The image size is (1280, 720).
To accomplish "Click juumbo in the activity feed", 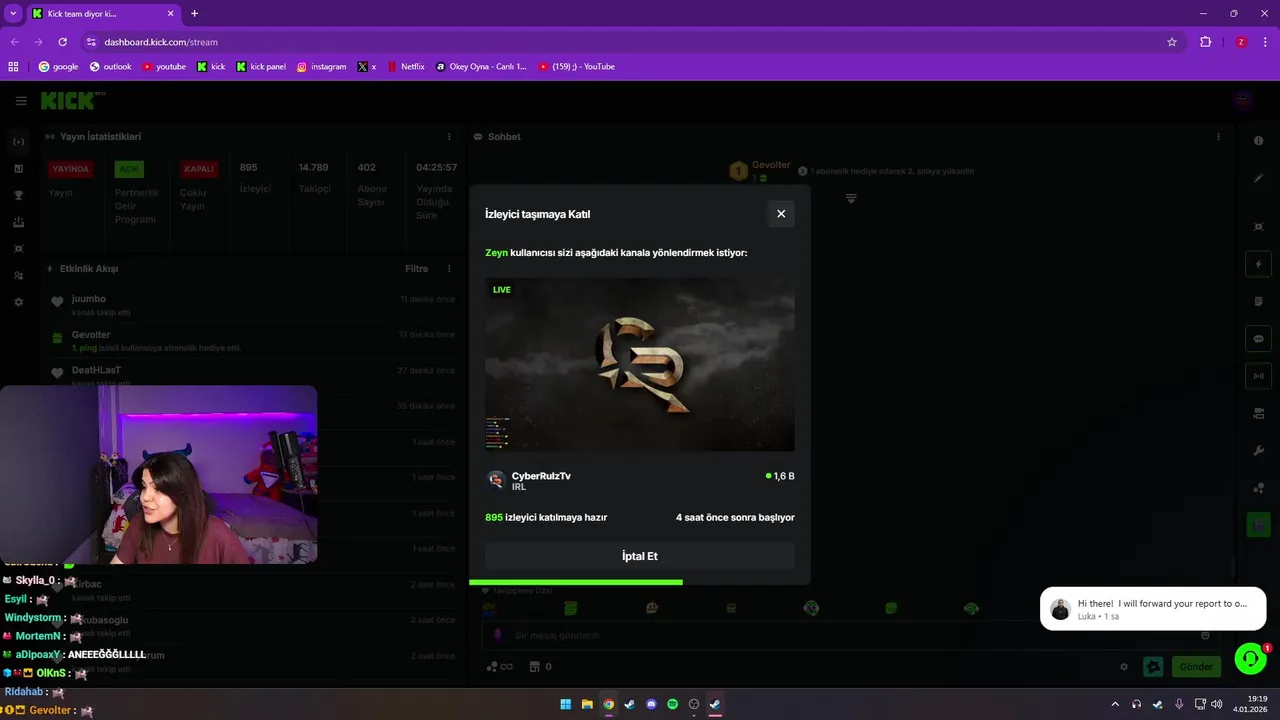I will click(x=89, y=299).
